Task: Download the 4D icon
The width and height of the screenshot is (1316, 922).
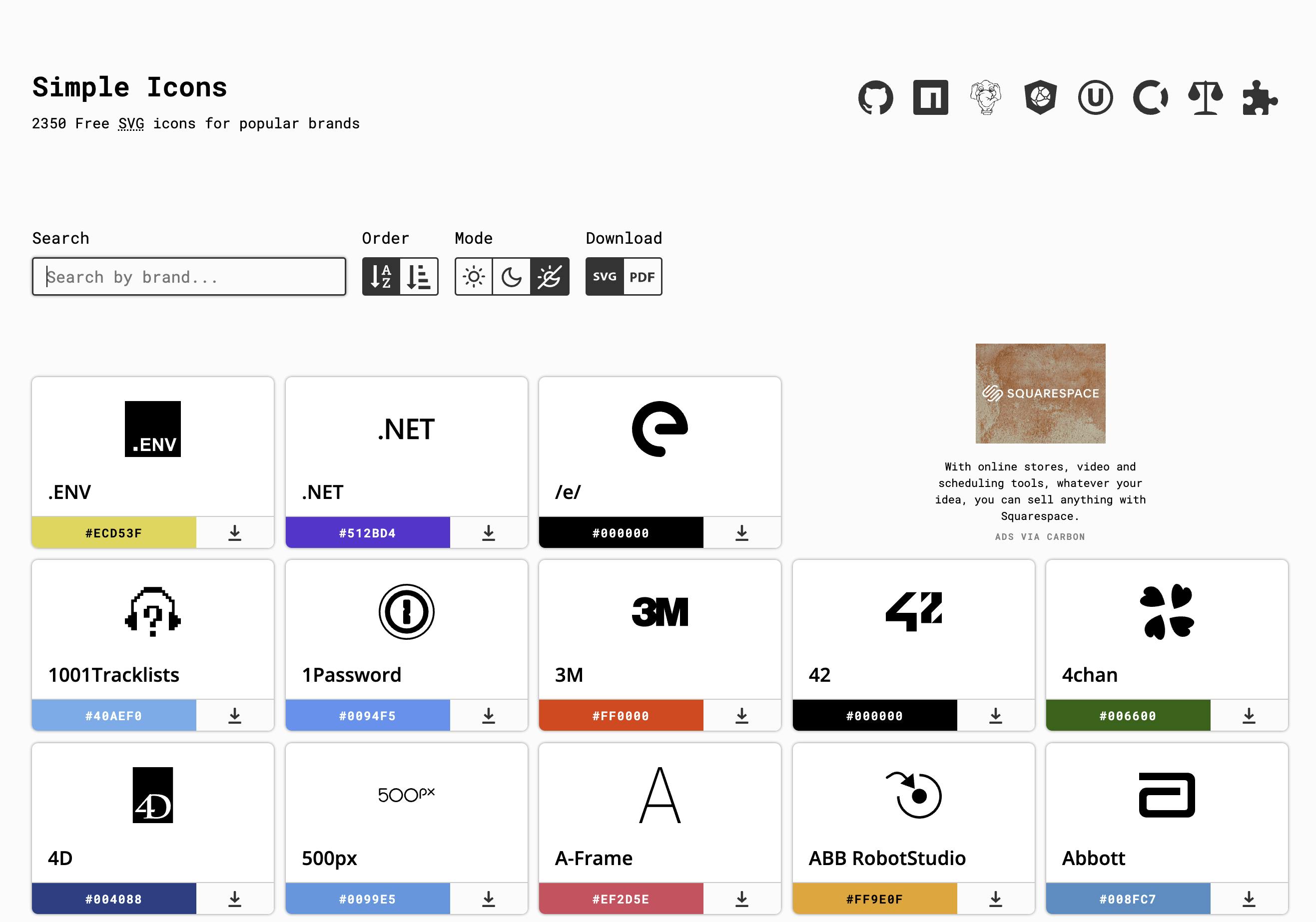Action: click(235, 899)
